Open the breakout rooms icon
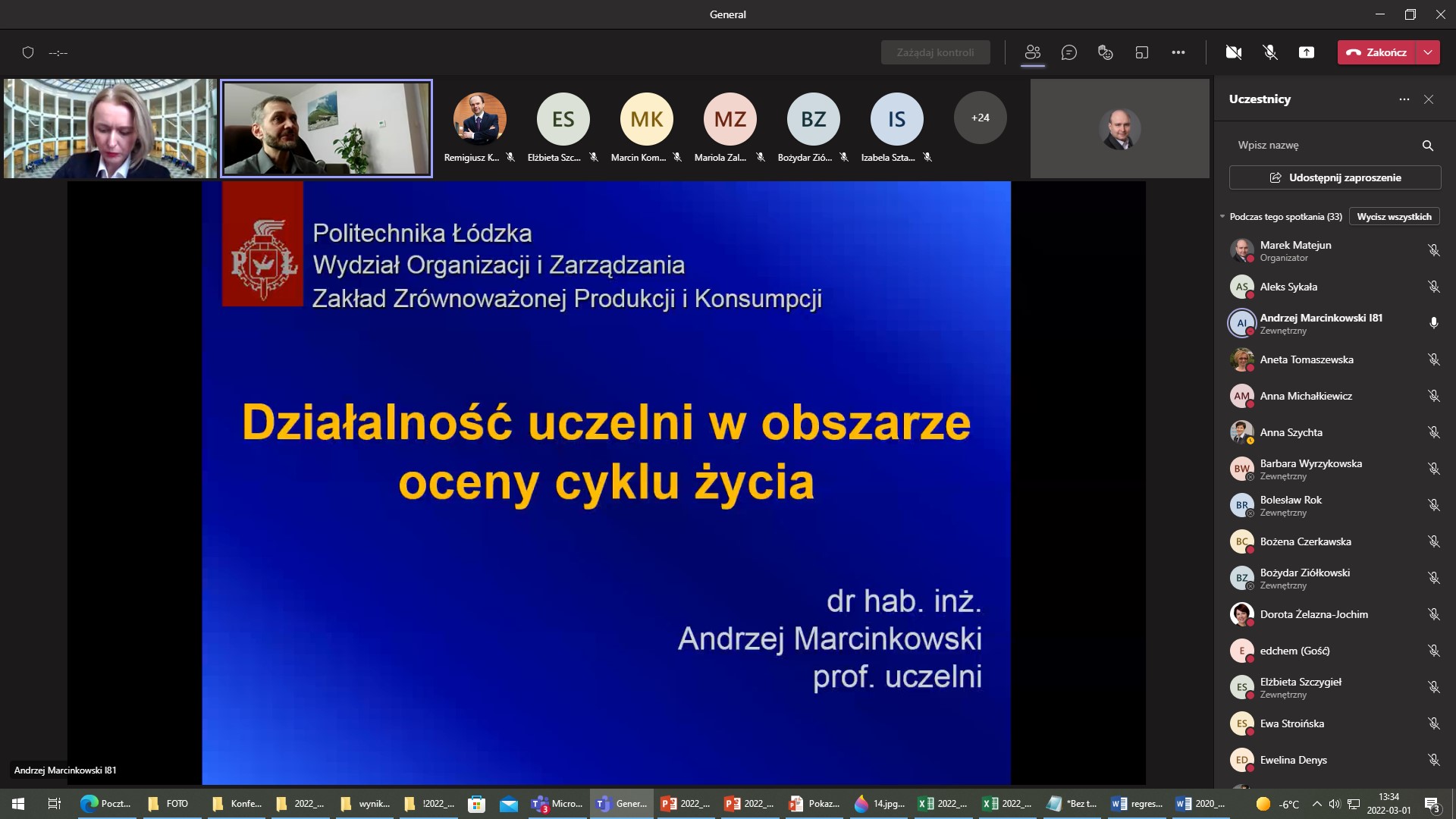The image size is (1456, 819). (x=1142, y=52)
